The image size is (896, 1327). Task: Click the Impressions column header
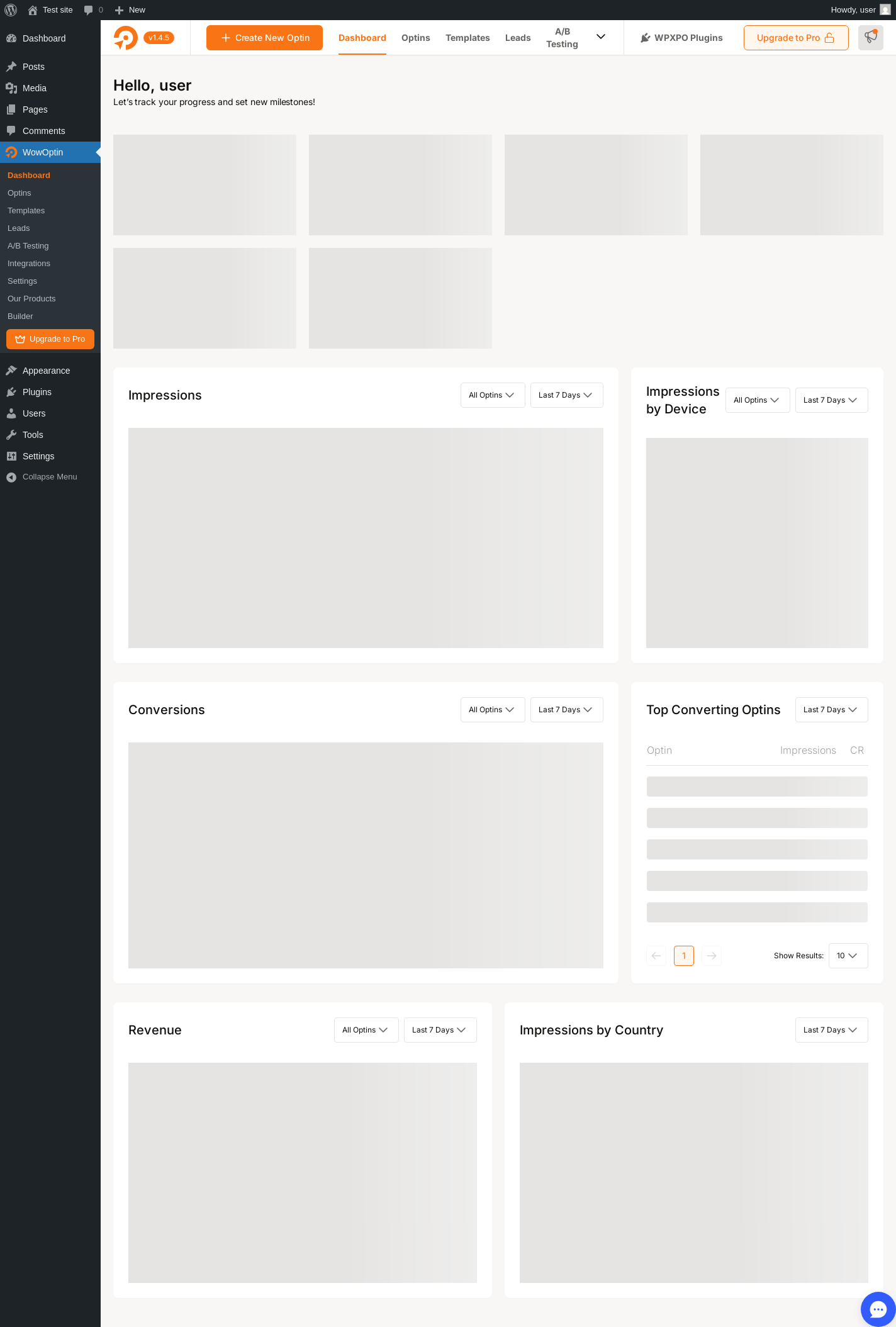coord(808,750)
